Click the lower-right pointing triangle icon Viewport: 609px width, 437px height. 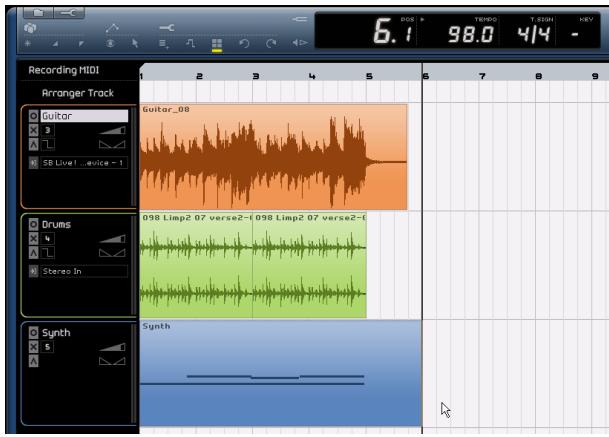[56, 44]
